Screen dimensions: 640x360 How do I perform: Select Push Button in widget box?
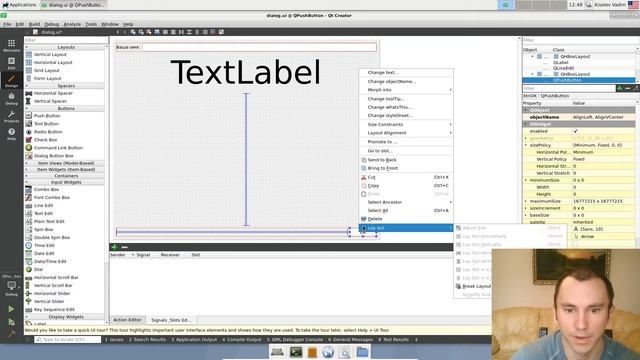point(47,116)
